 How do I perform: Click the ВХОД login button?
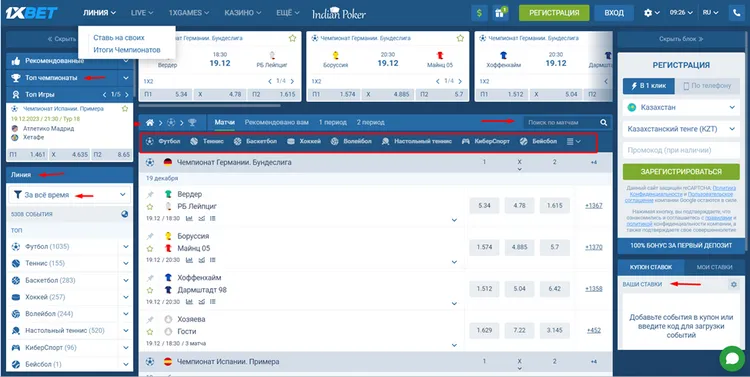click(614, 13)
